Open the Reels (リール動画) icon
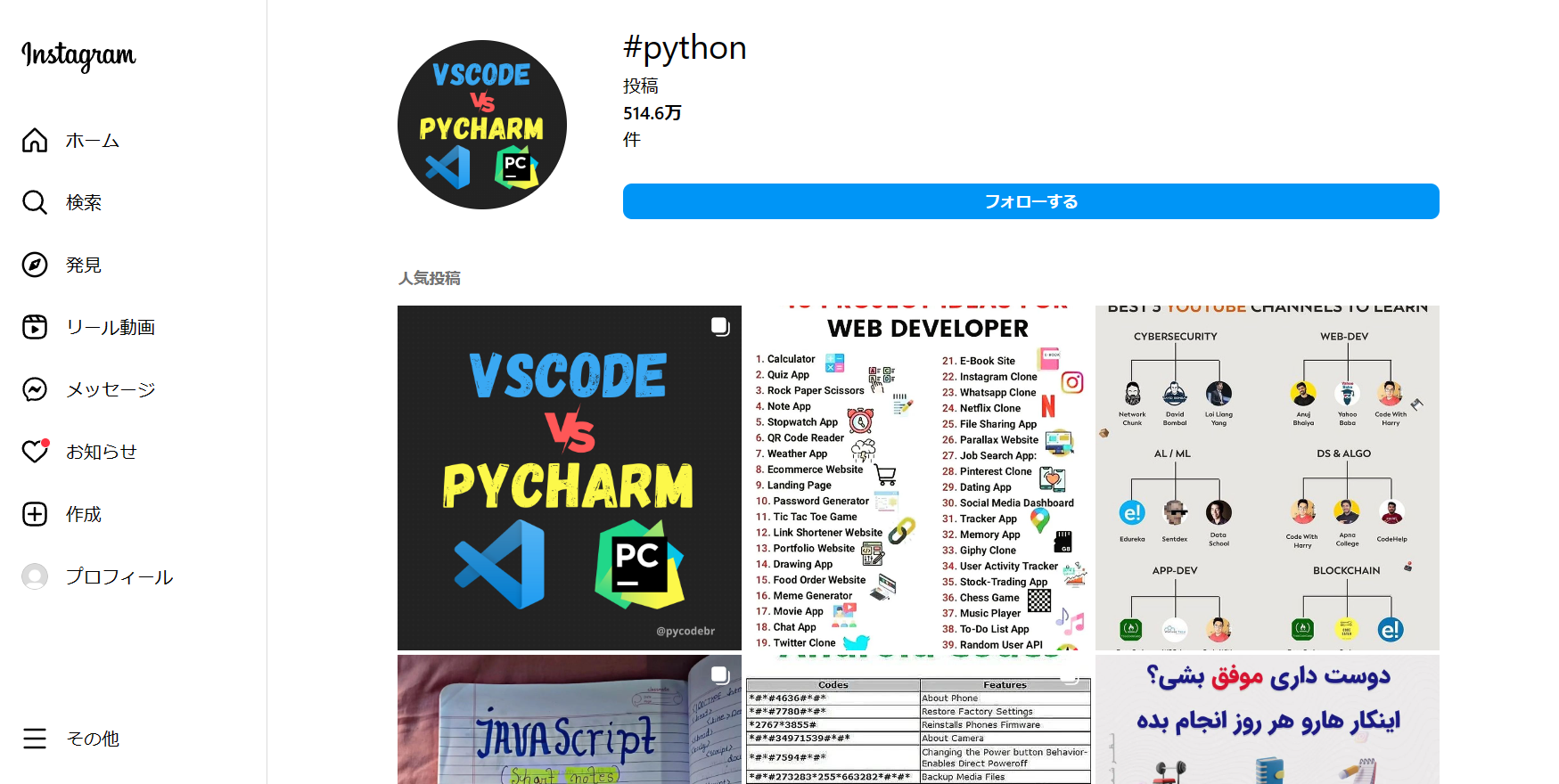The image size is (1559, 784). tap(35, 327)
